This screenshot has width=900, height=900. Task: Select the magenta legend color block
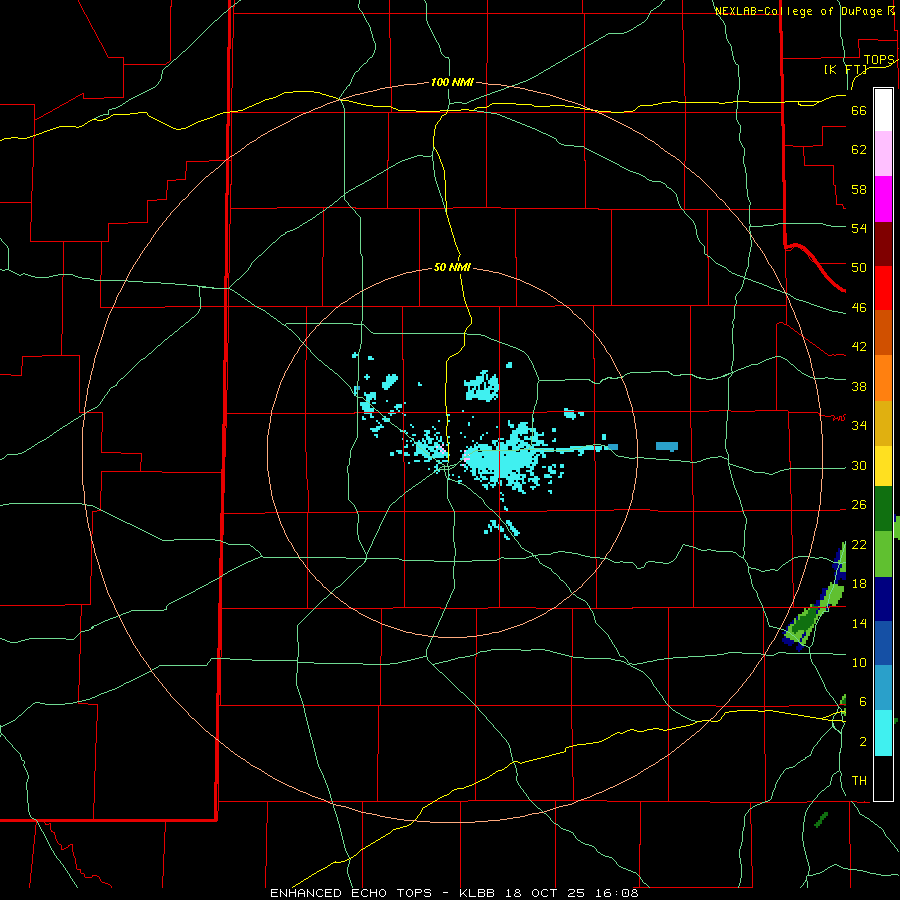click(x=883, y=199)
